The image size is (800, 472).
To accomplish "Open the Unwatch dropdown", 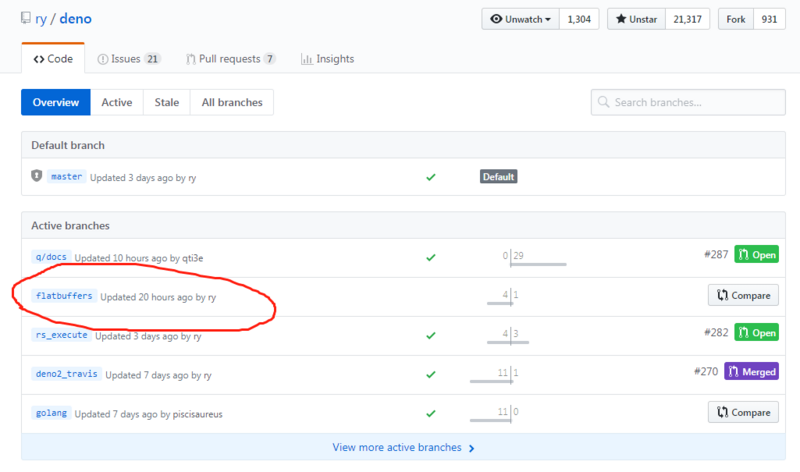I will 520,19.
